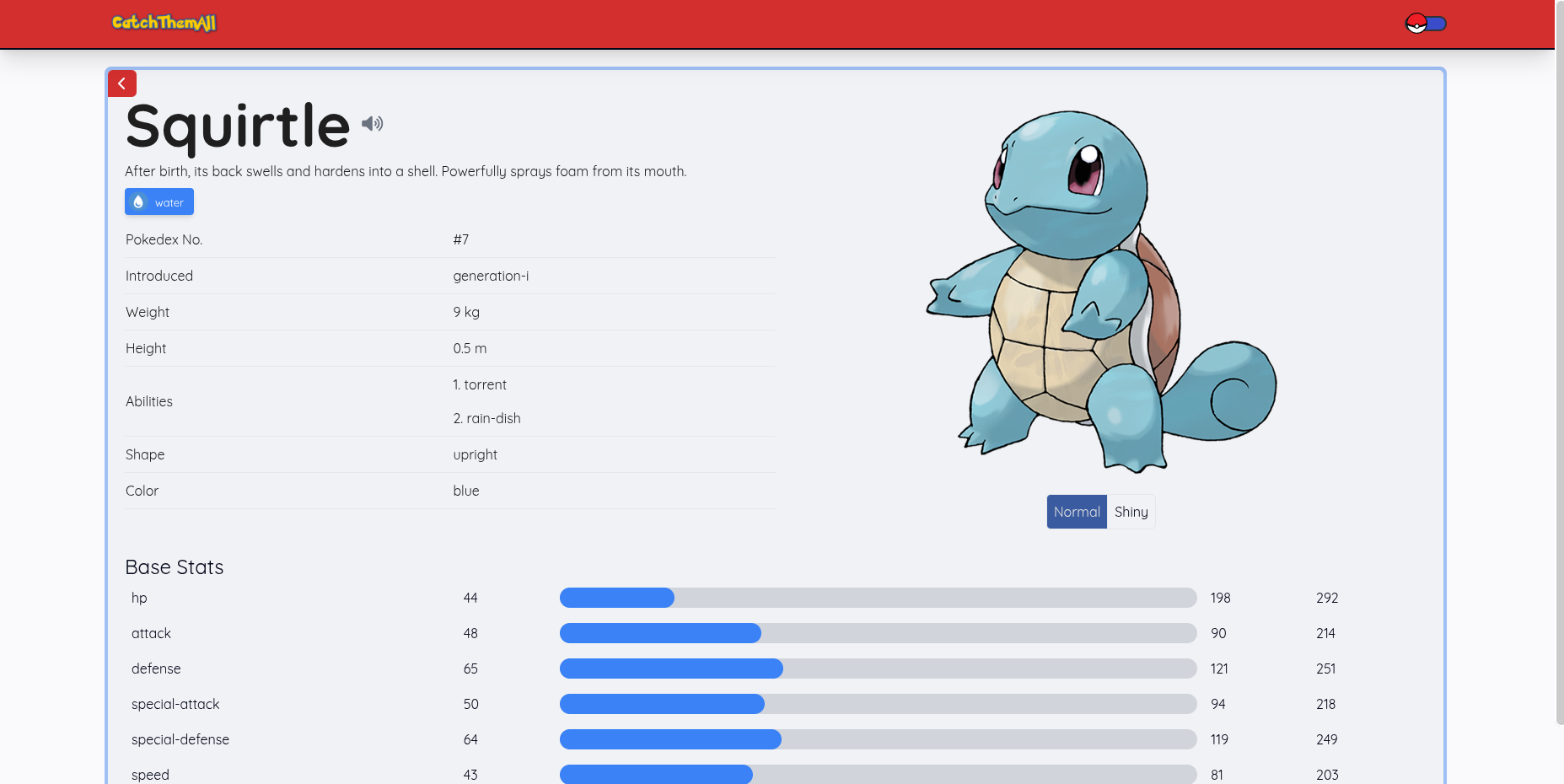Click the special-defense stat label
The image size is (1564, 784).
coord(180,739)
